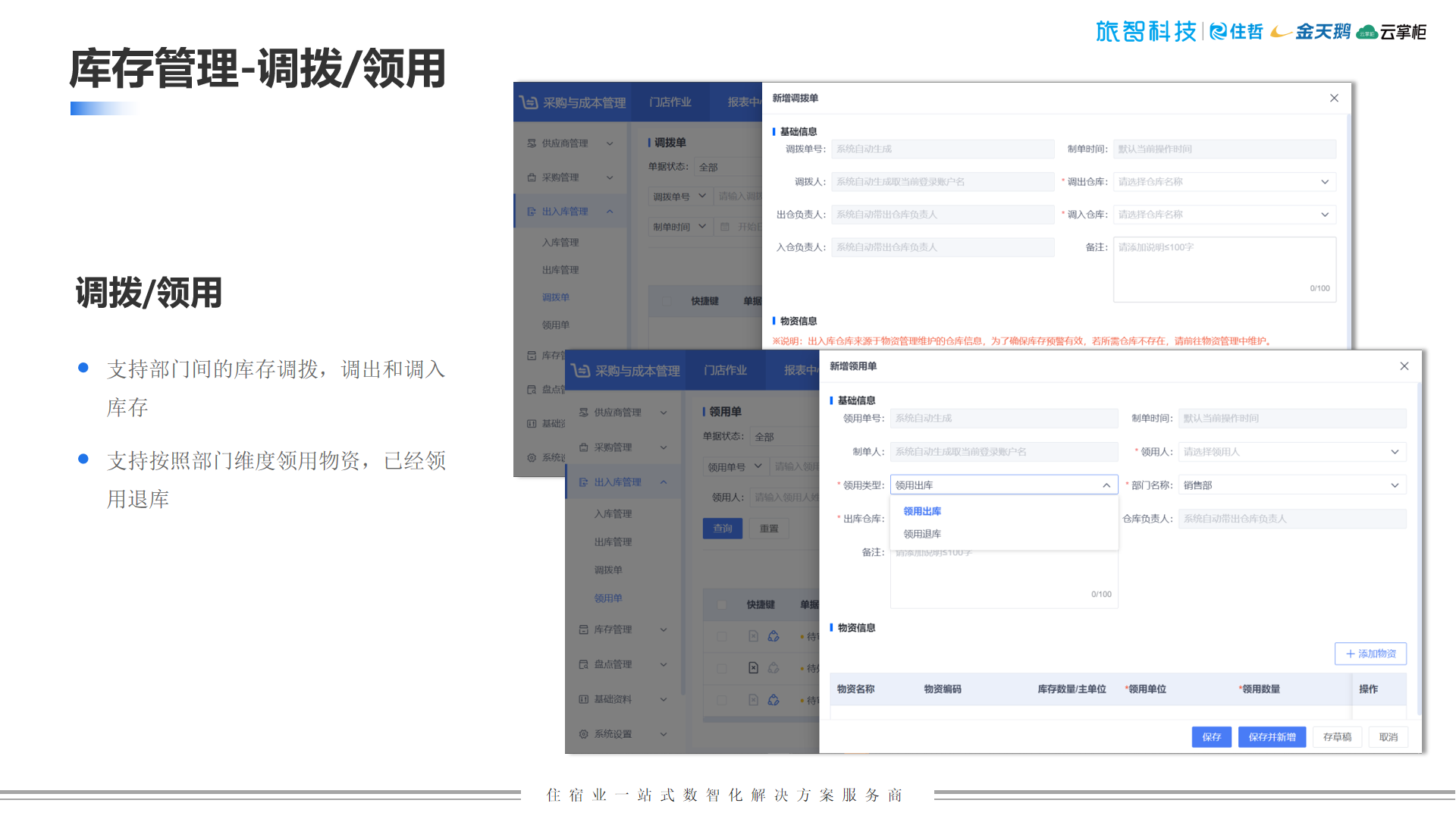Open the 领用单 item in lower sidebar
Screen dimensions: 1456x819
point(608,598)
